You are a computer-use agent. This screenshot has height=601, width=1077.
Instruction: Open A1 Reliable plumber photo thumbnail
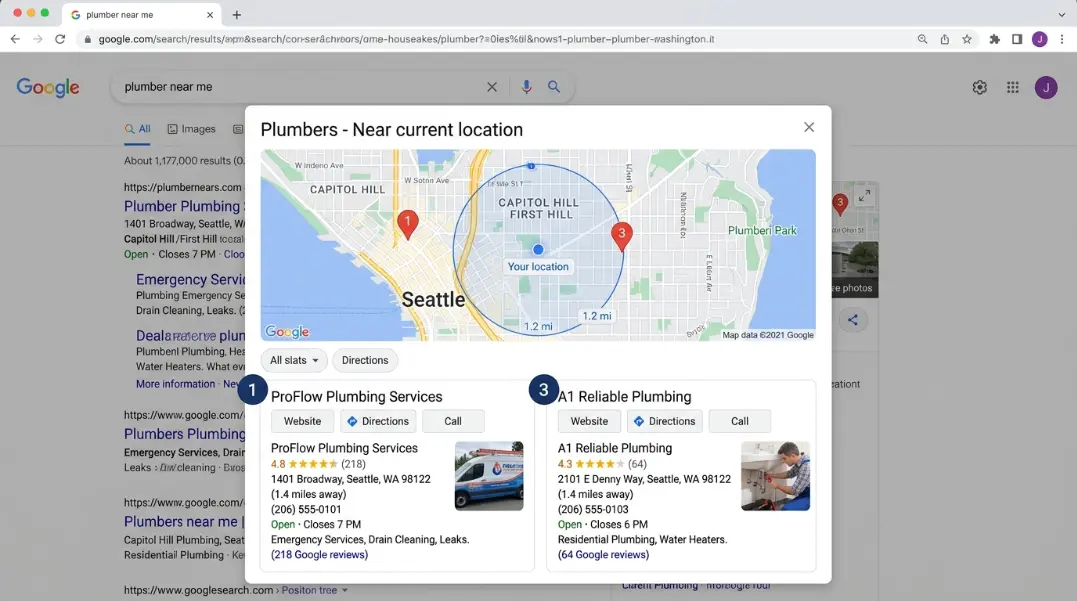775,476
